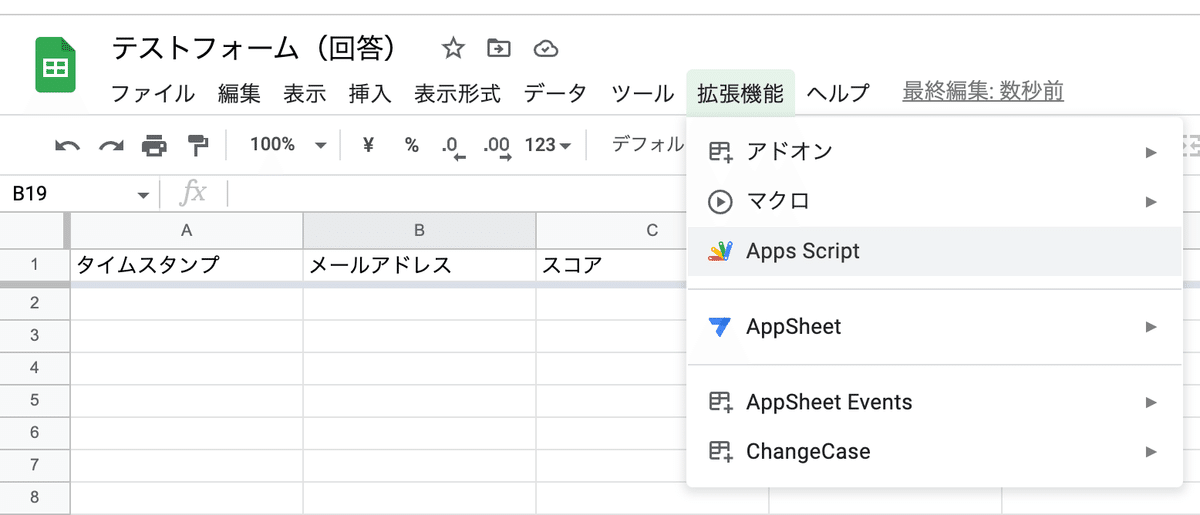This screenshot has height=515, width=1200.
Task: Increase decimal places button
Action: (x=497, y=146)
